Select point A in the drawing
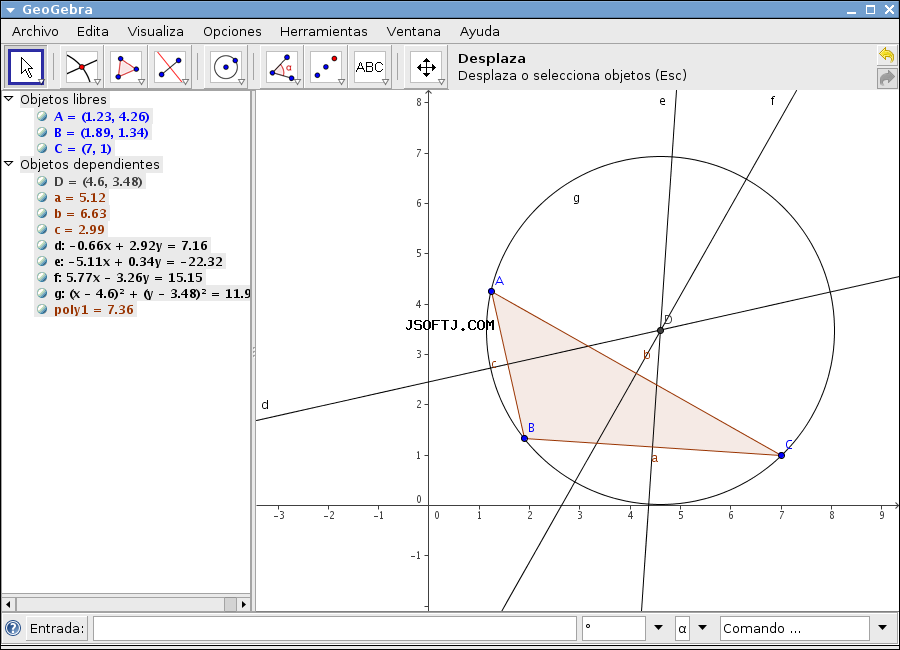Viewport: 900px width, 650px height. [x=491, y=292]
